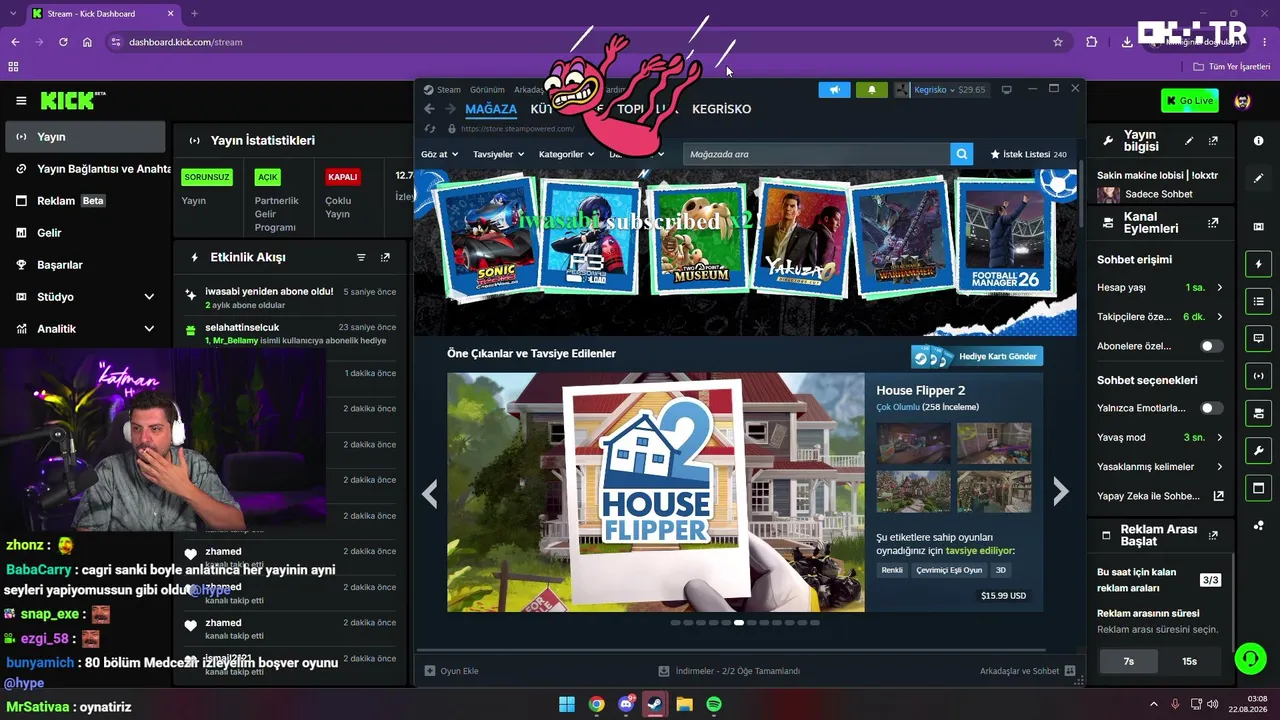This screenshot has width=1280, height=720.
Task: Click the chat bubble icon in Kick's right rail
Action: [1258, 339]
